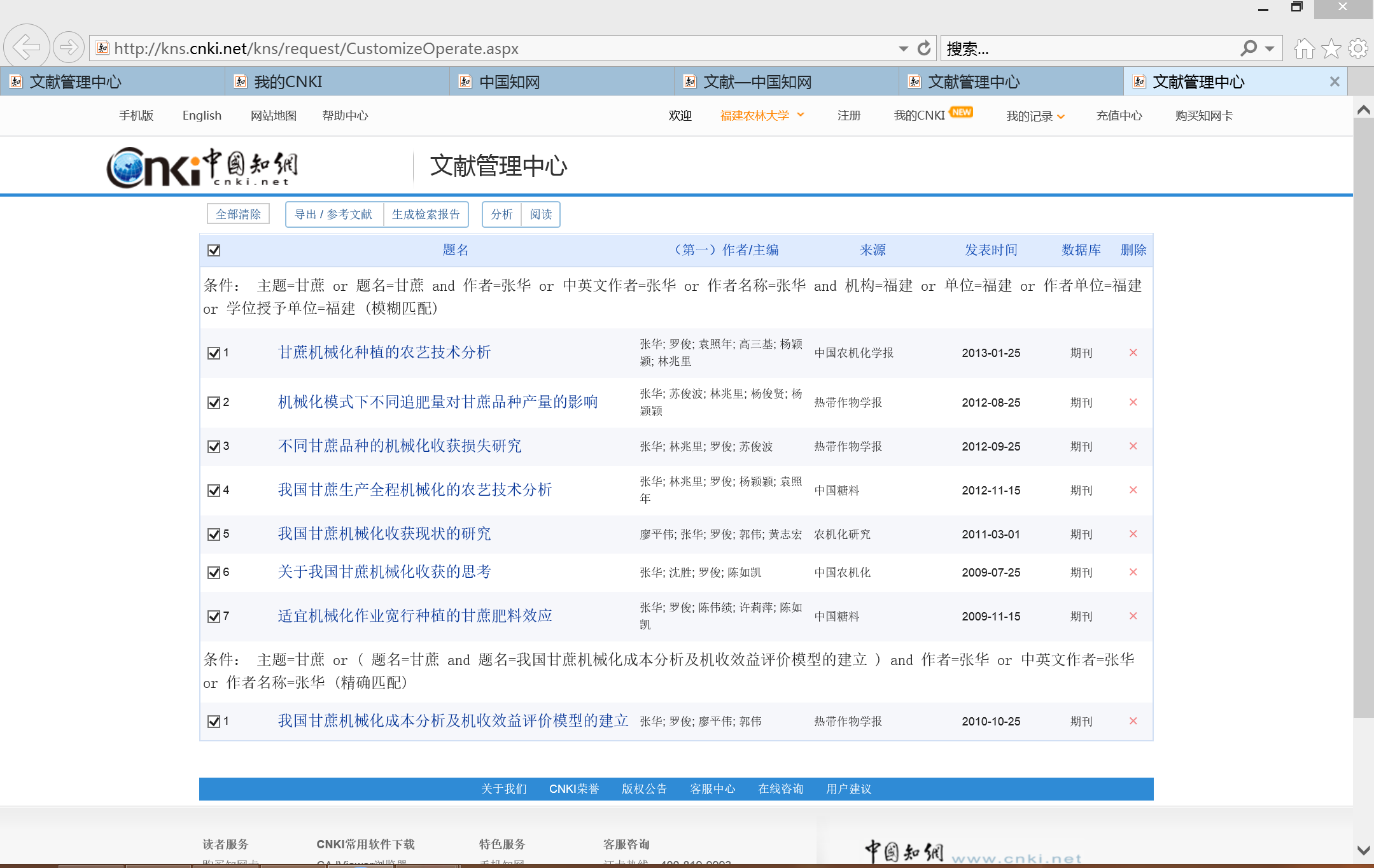The image size is (1374, 868).
Task: Open article 我国甘蔗机械化收获现状的研究
Action: click(x=384, y=534)
